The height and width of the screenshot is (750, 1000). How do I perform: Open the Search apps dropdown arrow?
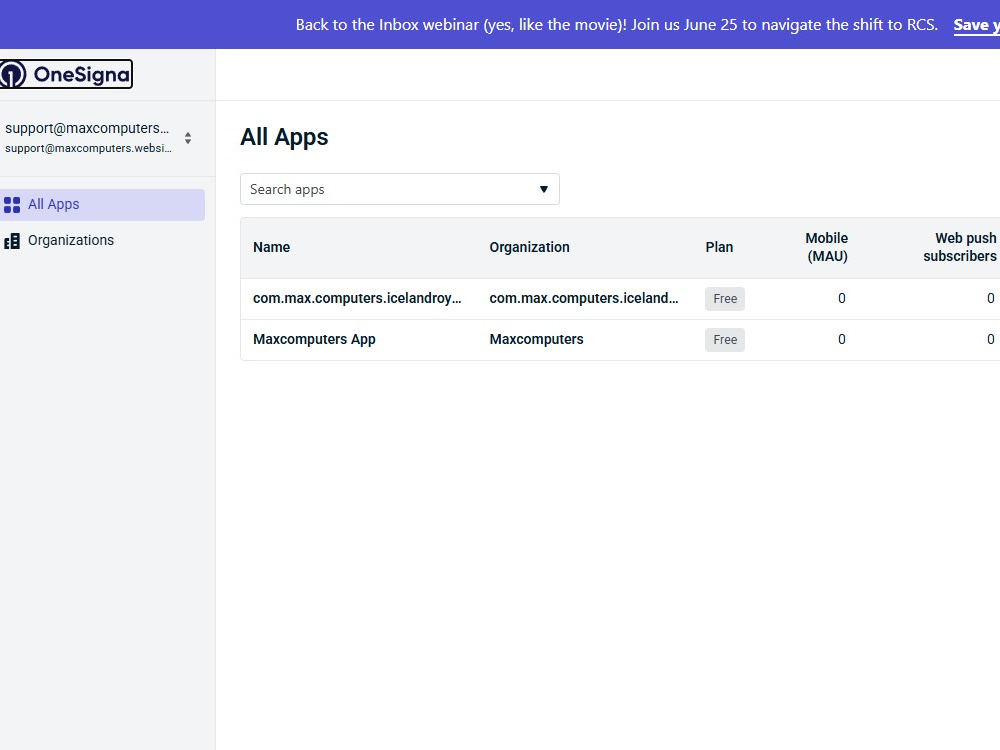coord(543,189)
